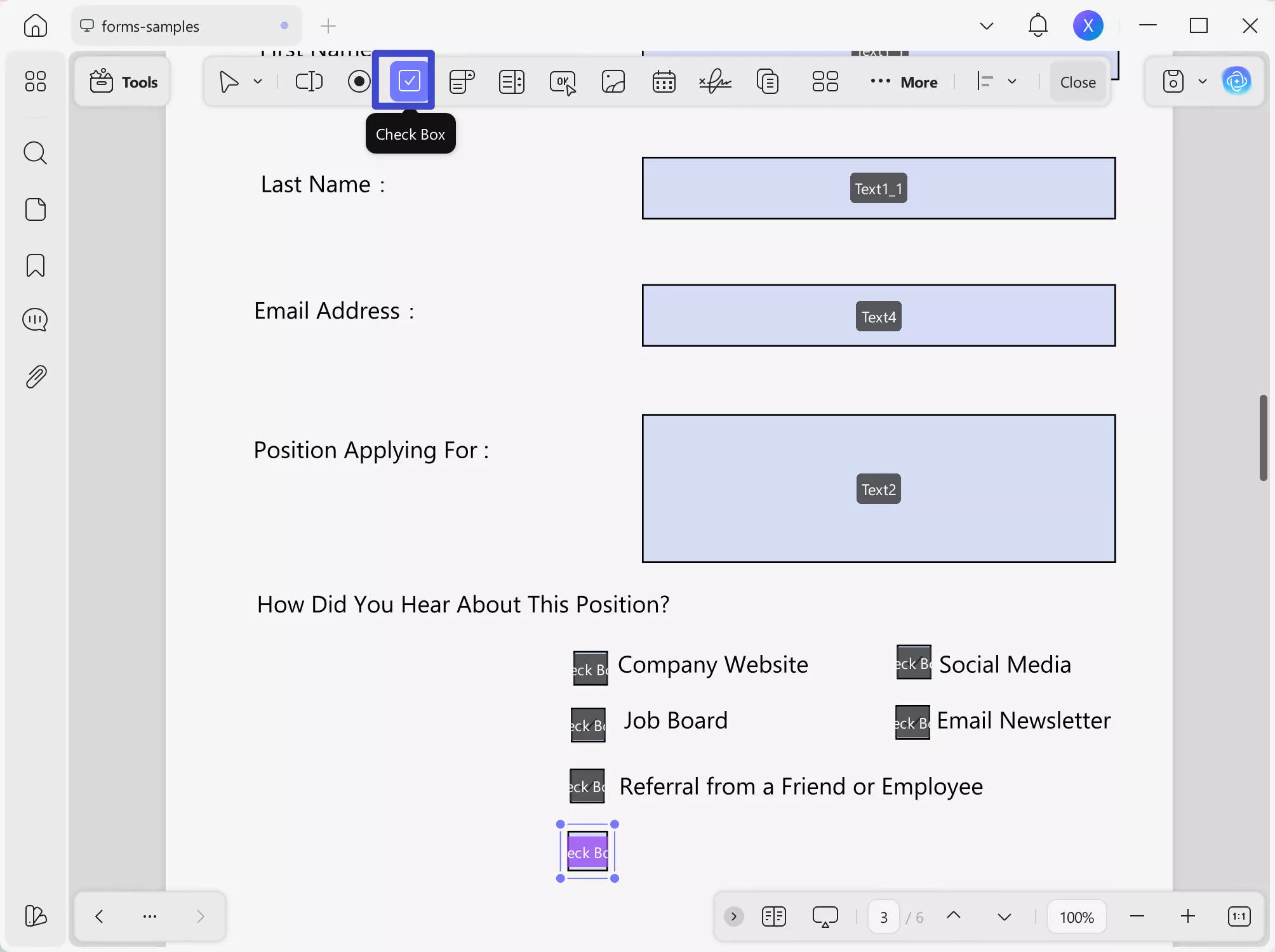Expand the selection arrow tool dropdown
The image size is (1275, 952).
258,82
